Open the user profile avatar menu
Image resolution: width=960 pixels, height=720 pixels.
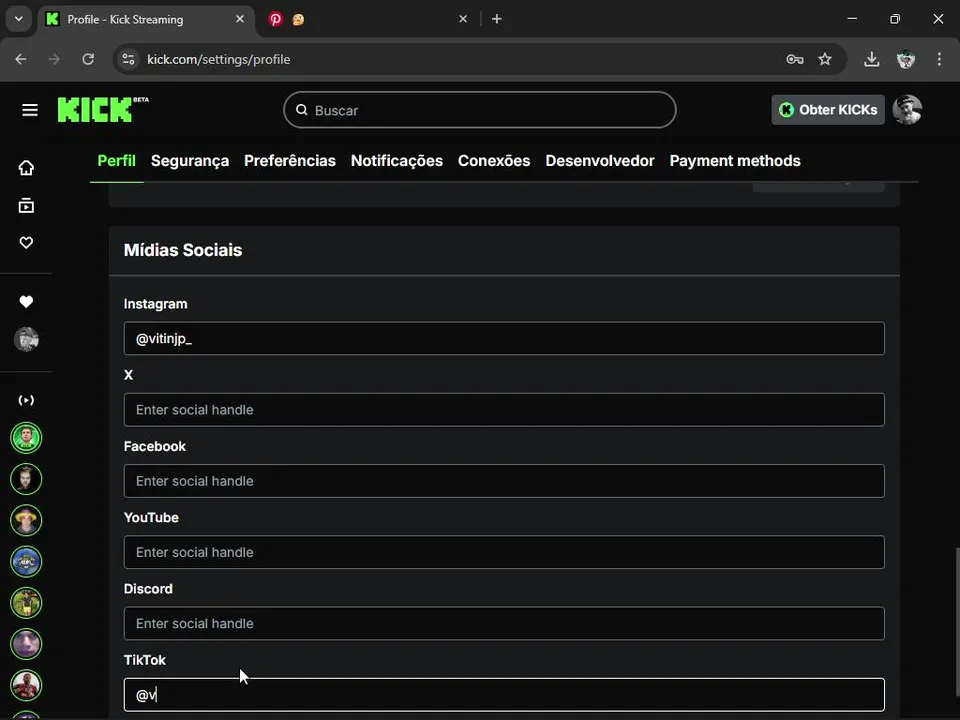click(907, 110)
